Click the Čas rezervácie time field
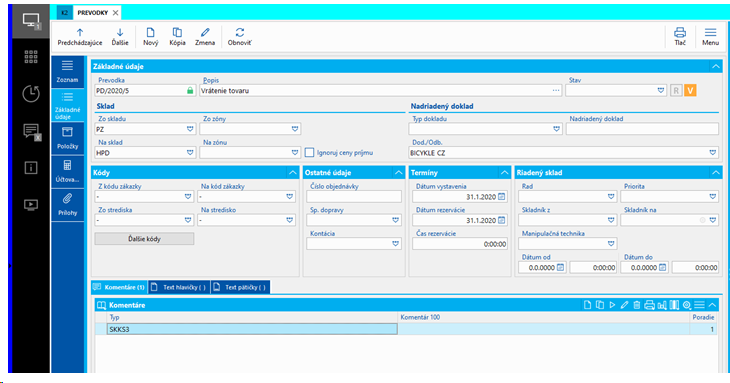 (x=460, y=244)
